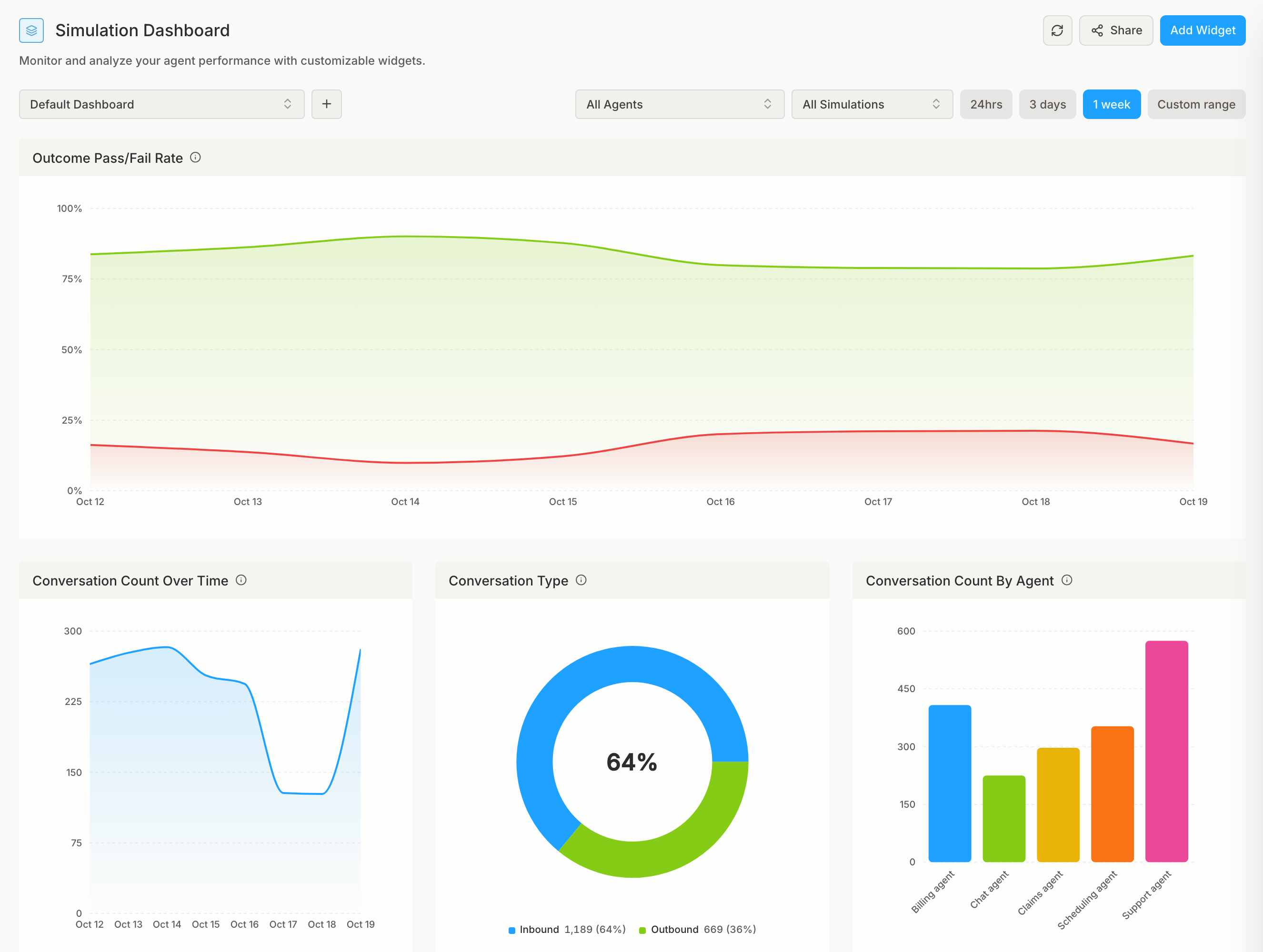Expand the All Agents filter dropdown
This screenshot has height=952, width=1263.
coord(680,104)
